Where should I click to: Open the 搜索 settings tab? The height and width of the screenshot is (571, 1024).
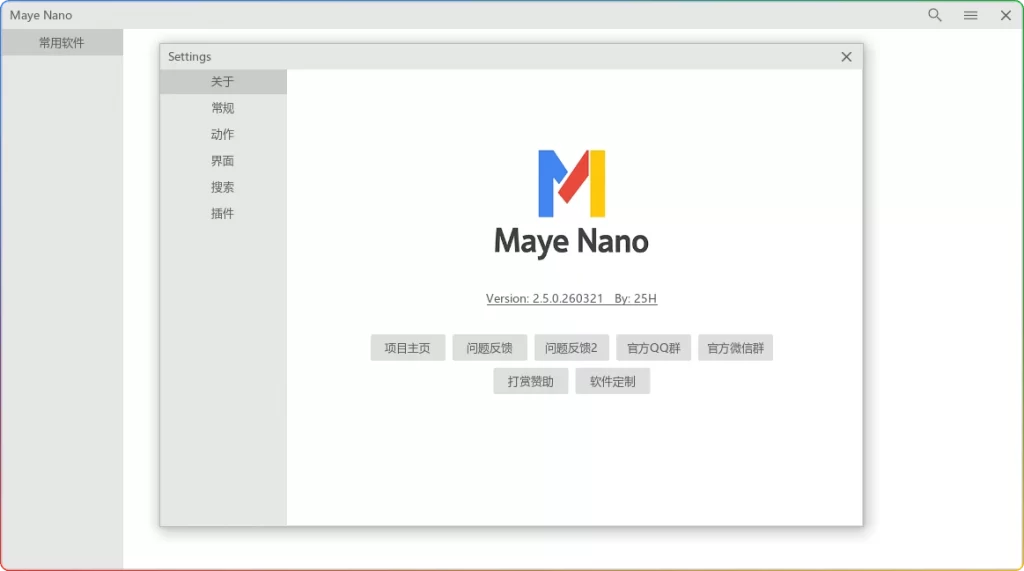tap(223, 187)
